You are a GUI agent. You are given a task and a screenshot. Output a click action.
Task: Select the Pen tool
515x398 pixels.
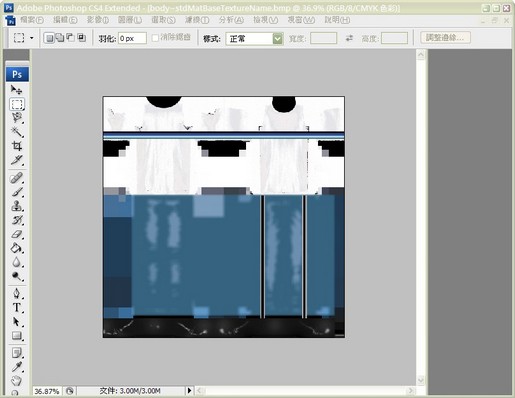[17, 293]
